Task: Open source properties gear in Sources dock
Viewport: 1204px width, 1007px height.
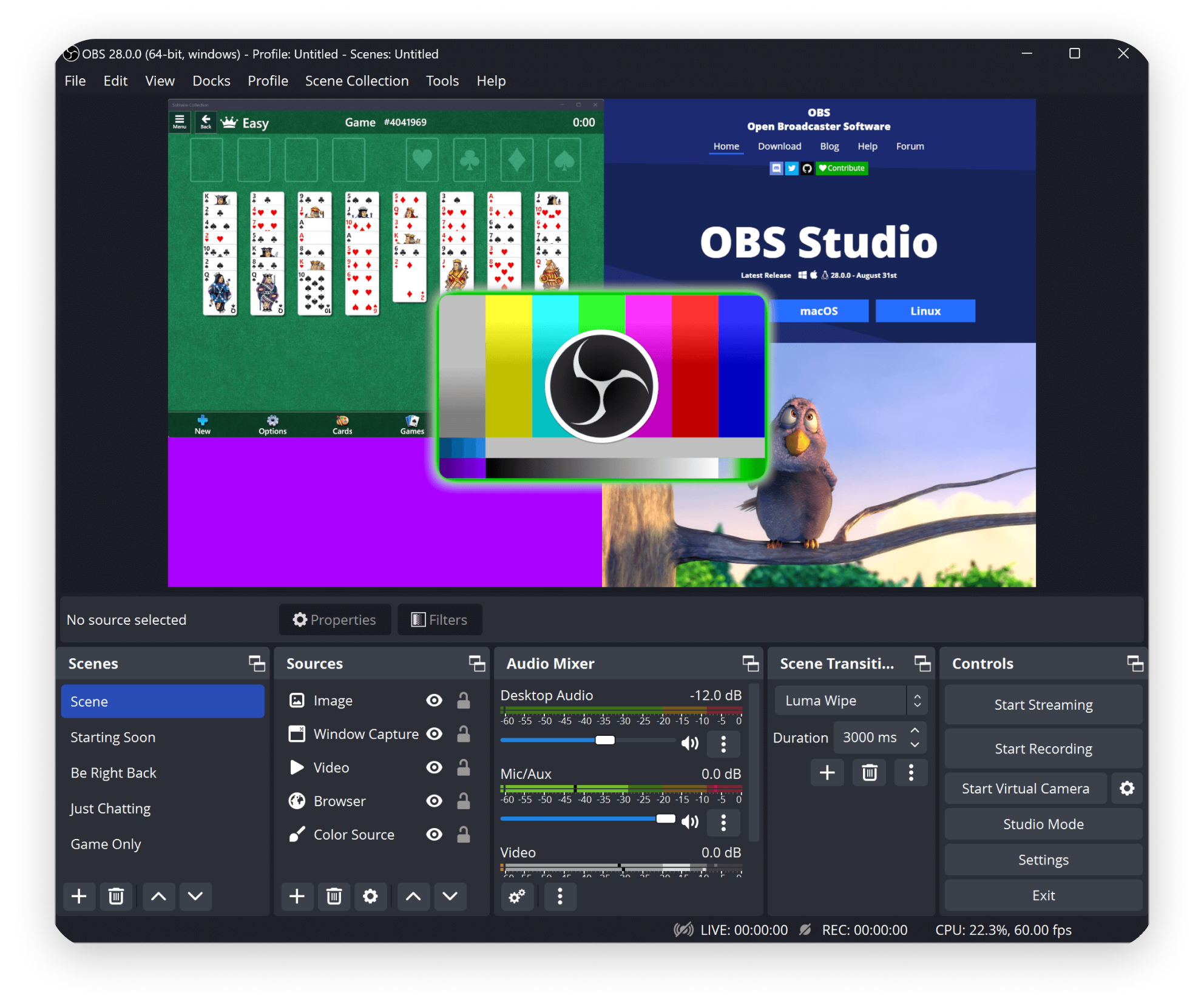Action: tap(370, 896)
